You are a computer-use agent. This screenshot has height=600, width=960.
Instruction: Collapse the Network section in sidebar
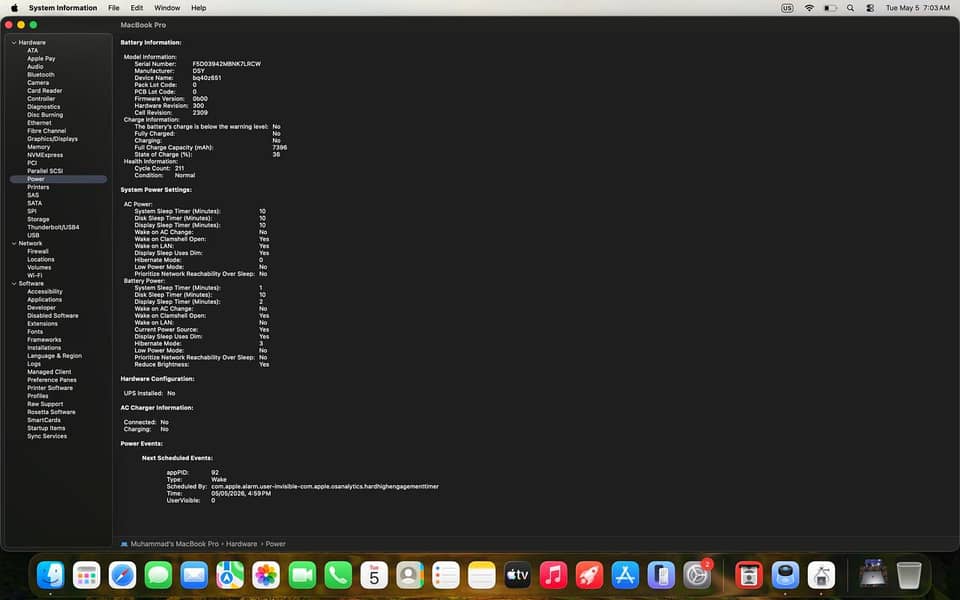point(14,243)
